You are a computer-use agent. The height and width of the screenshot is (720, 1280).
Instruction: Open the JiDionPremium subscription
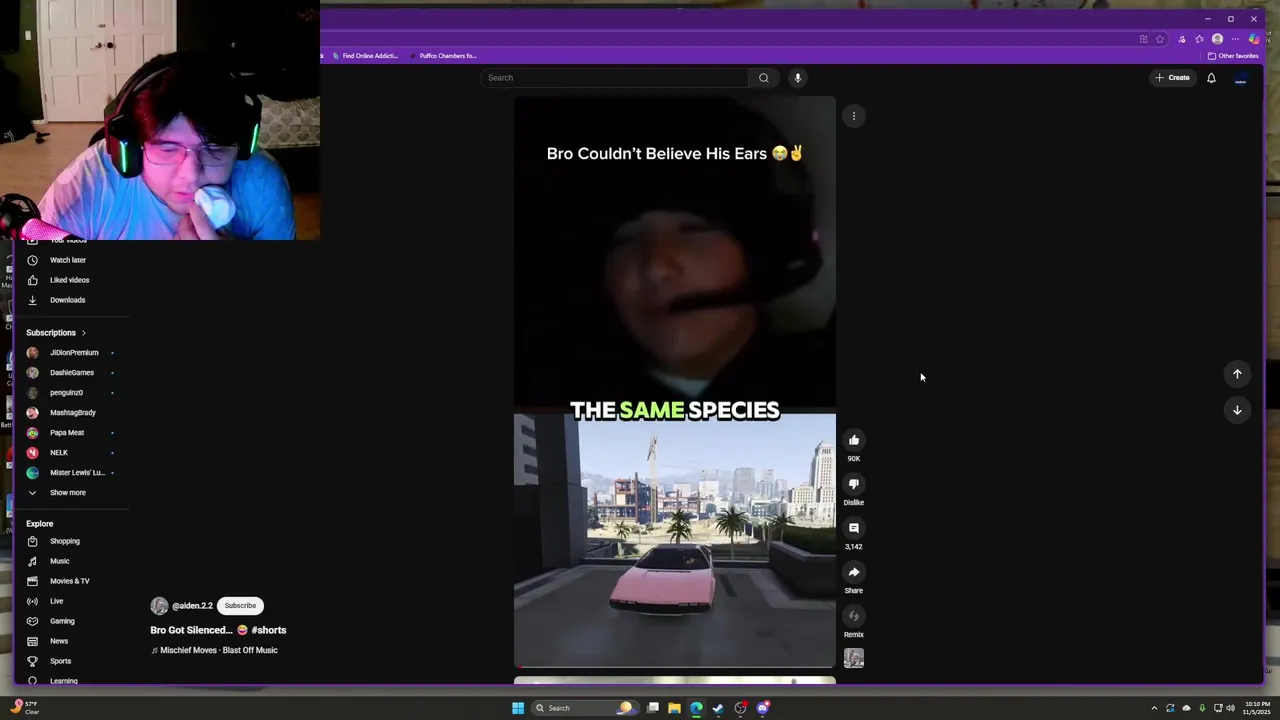[x=72, y=353]
